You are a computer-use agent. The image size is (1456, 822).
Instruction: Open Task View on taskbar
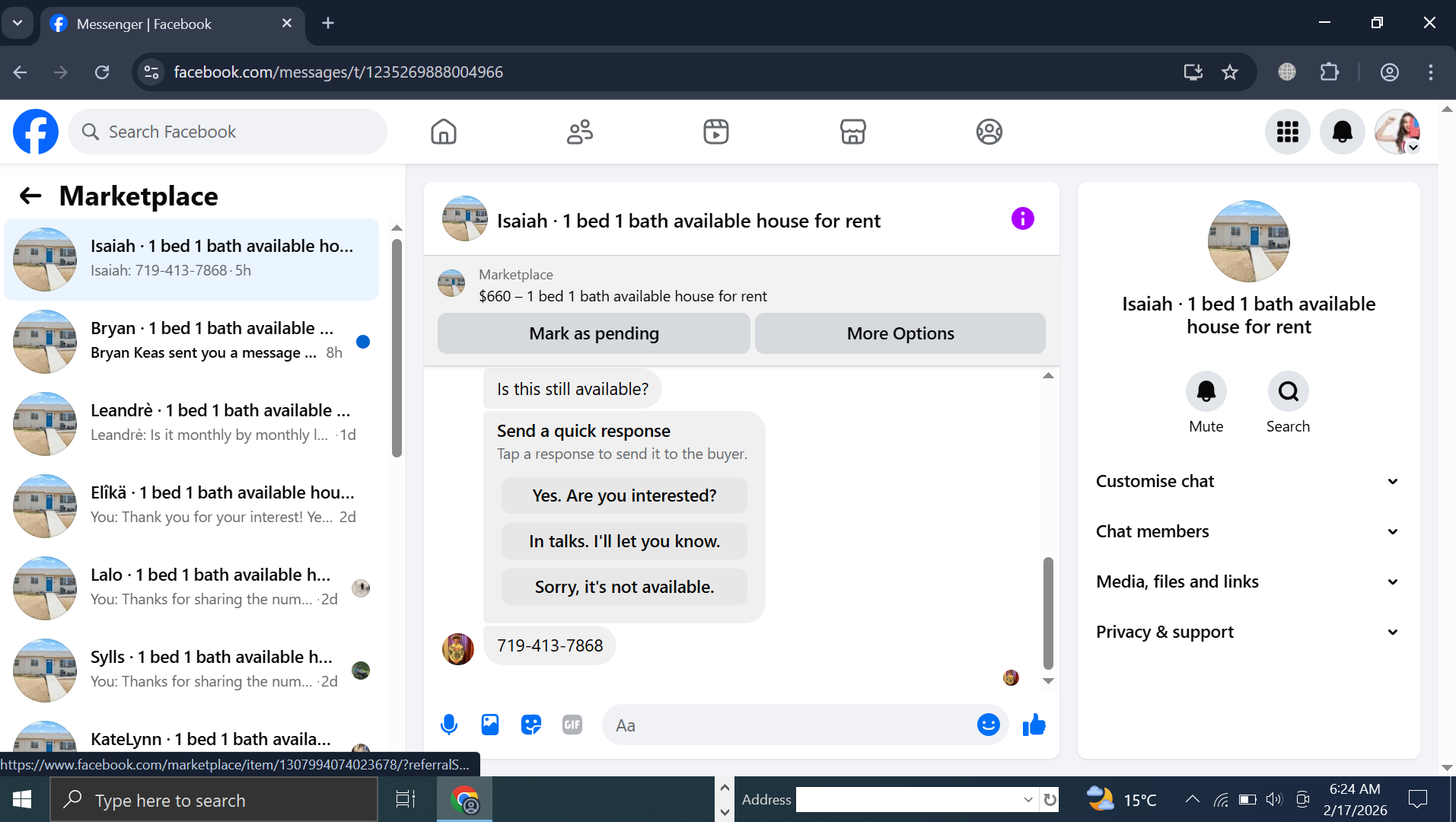[406, 799]
